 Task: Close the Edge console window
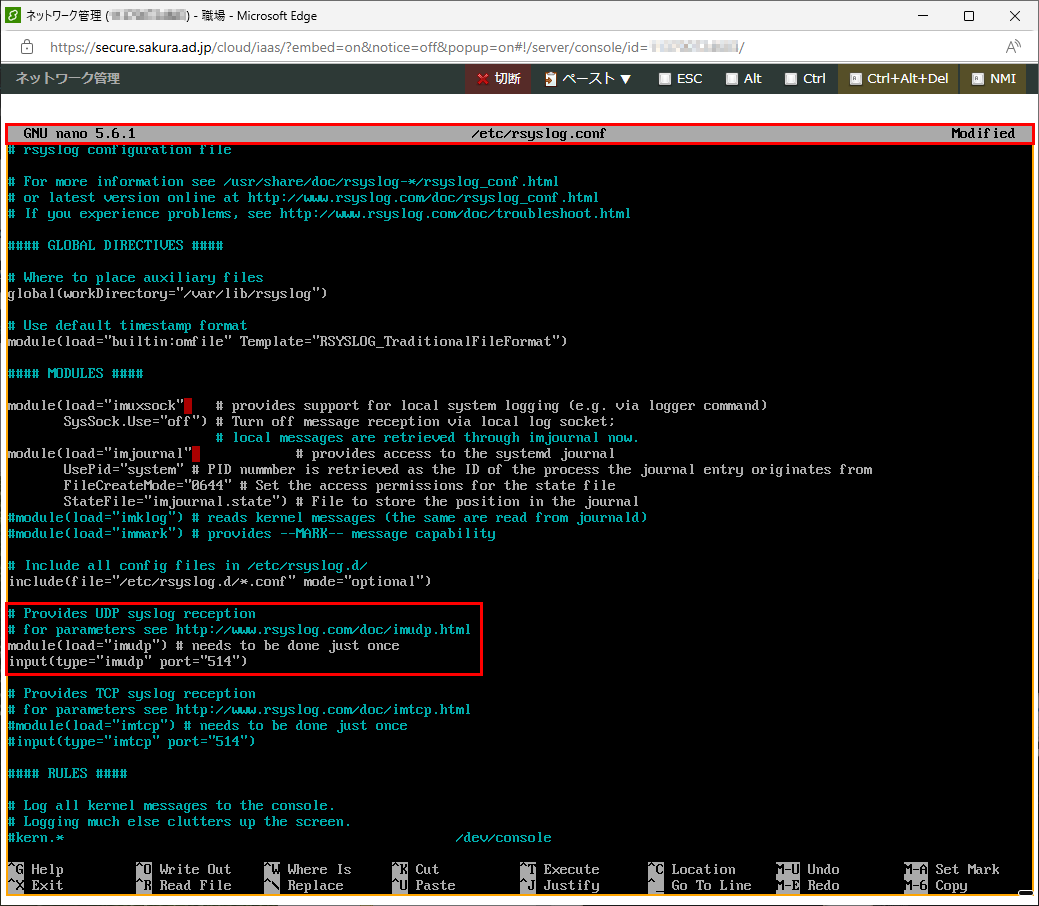[x=1014, y=16]
